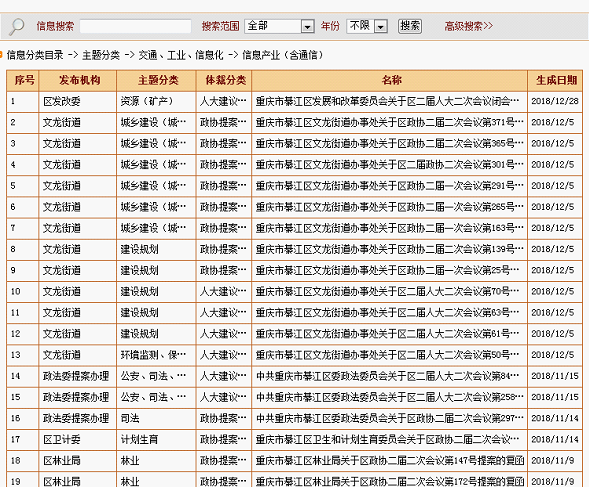Click the magnifying glass search icon
The image size is (589, 487).
pyautogui.click(x=16, y=27)
